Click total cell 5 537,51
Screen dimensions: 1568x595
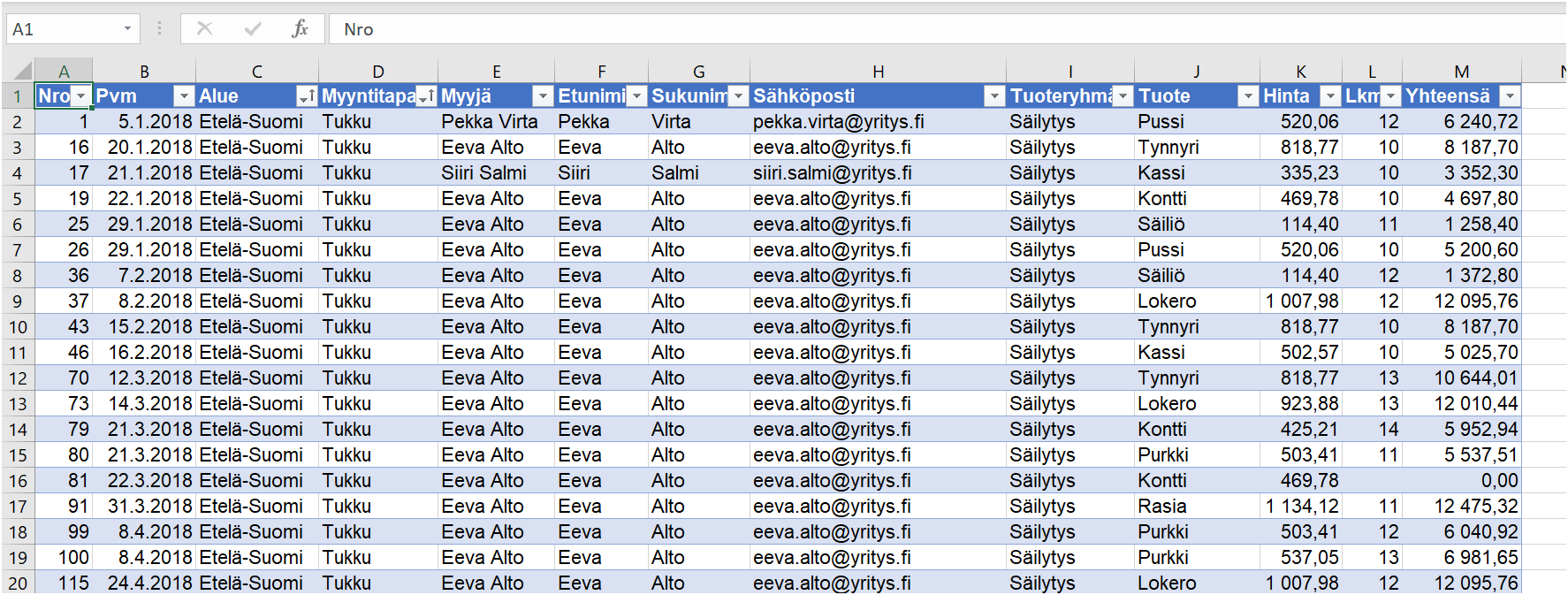pos(1462,455)
